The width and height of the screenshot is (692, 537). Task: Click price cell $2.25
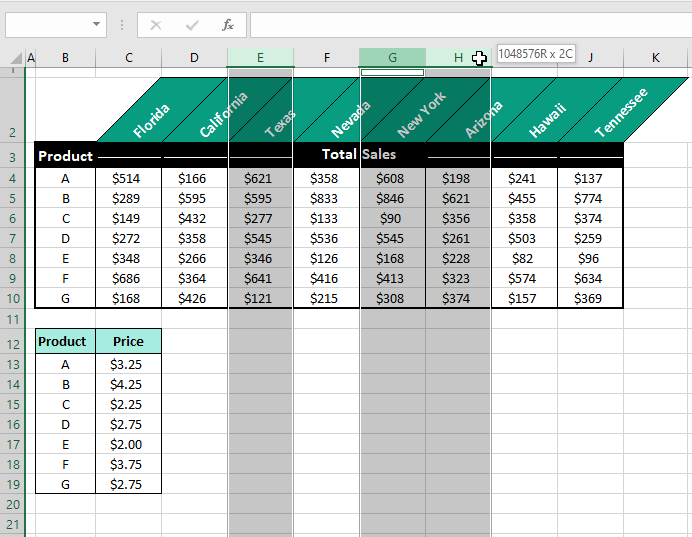[x=128, y=405]
